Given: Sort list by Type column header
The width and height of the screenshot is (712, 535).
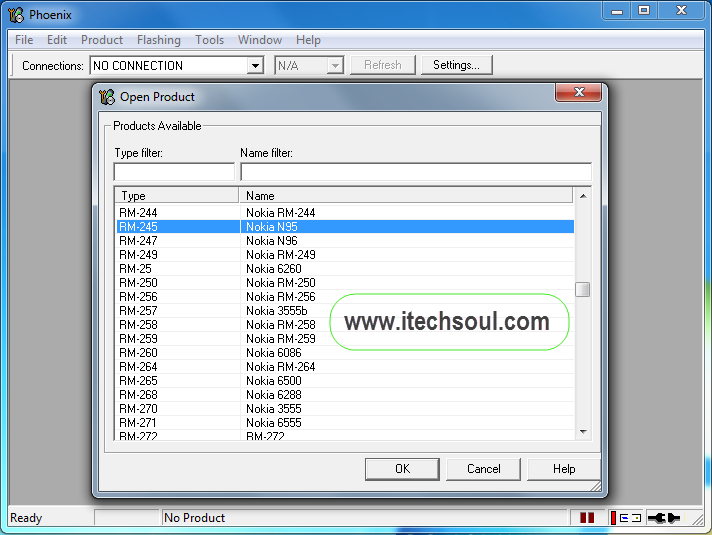Looking at the screenshot, I should pos(177,196).
